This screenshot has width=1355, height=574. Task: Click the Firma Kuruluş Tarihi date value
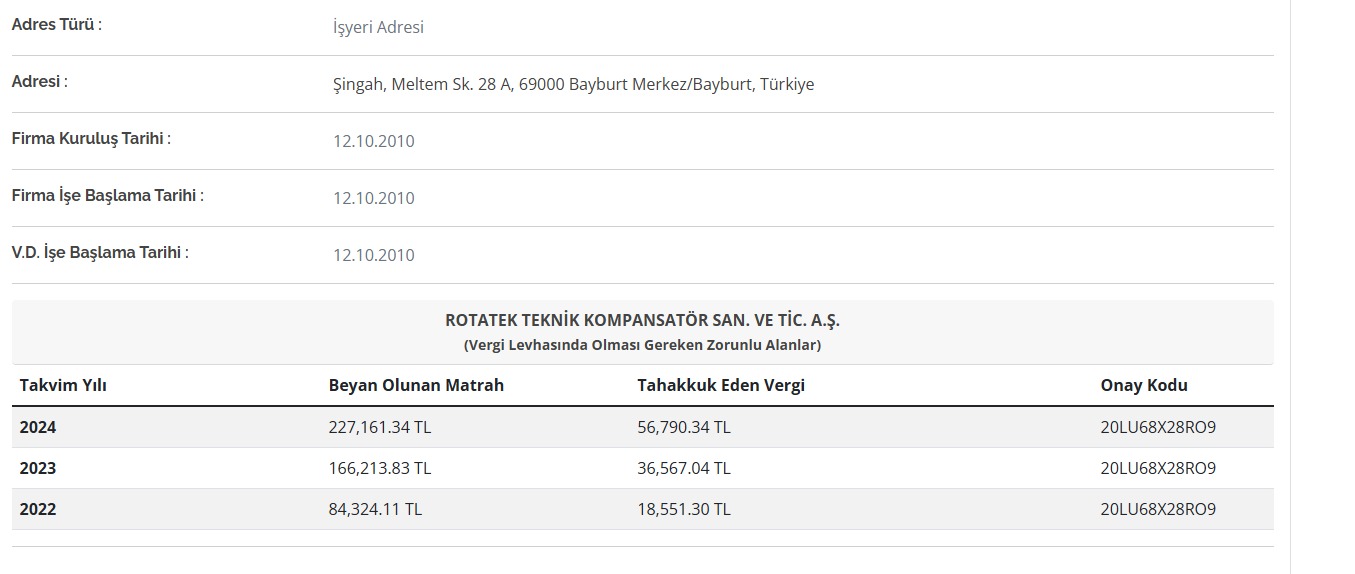point(373,141)
